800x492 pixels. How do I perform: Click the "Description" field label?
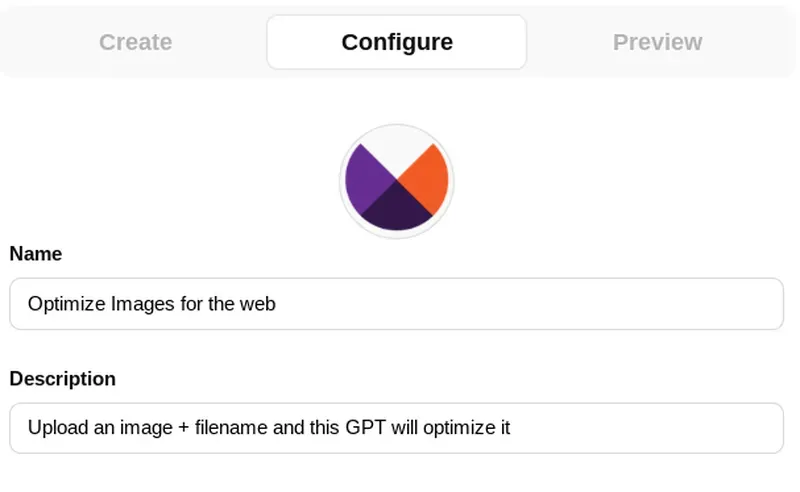click(63, 379)
